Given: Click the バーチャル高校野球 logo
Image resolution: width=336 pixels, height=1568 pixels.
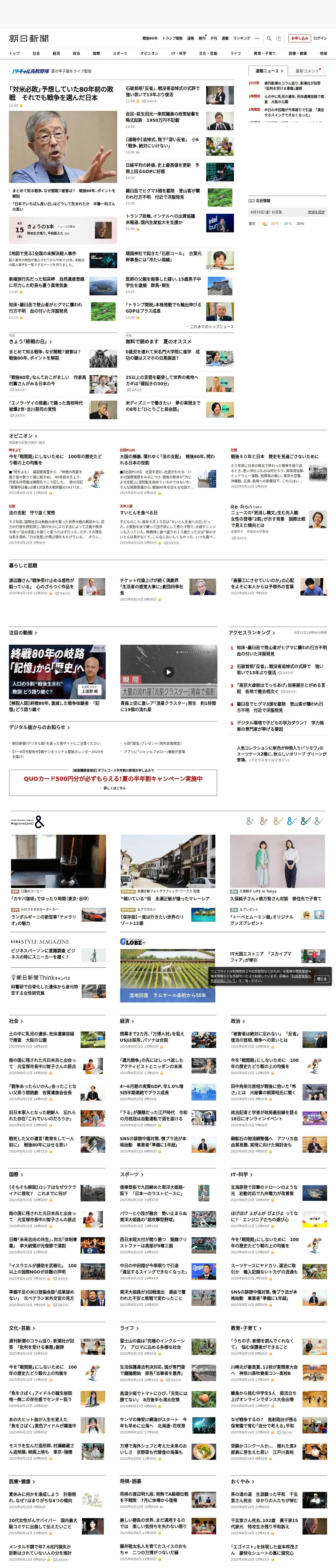Looking at the screenshot, I should (31, 71).
